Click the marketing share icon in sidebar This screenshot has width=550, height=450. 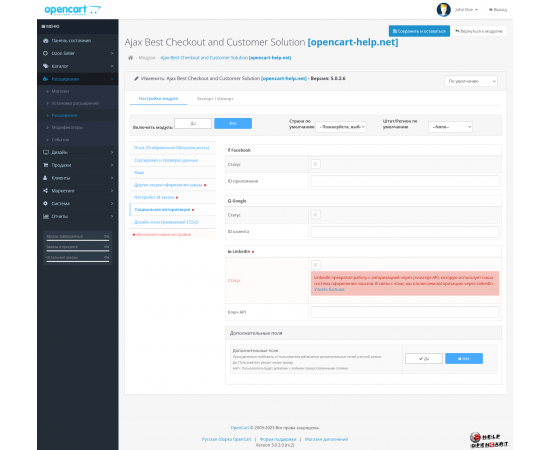click(45, 190)
